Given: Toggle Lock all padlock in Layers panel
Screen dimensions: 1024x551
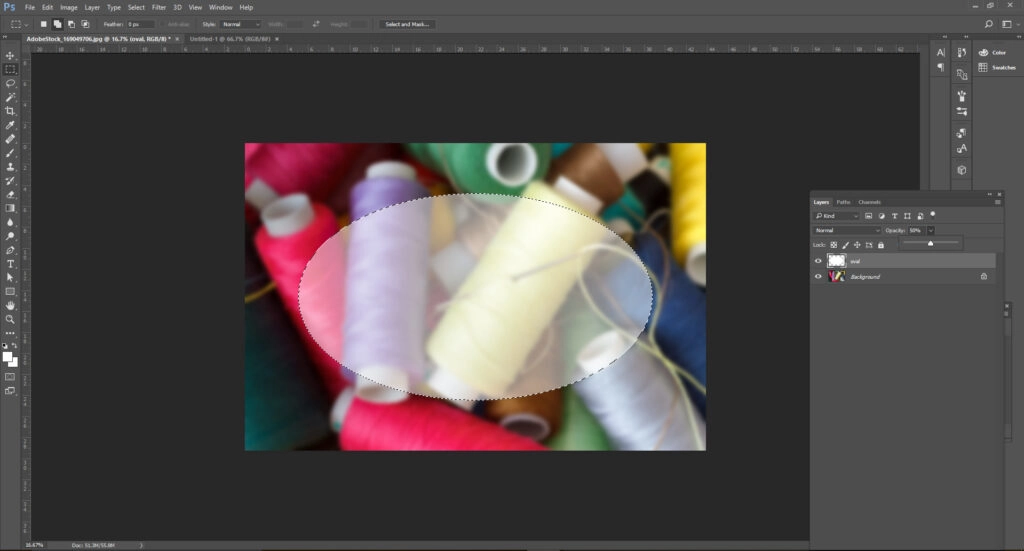Looking at the screenshot, I should tap(880, 245).
